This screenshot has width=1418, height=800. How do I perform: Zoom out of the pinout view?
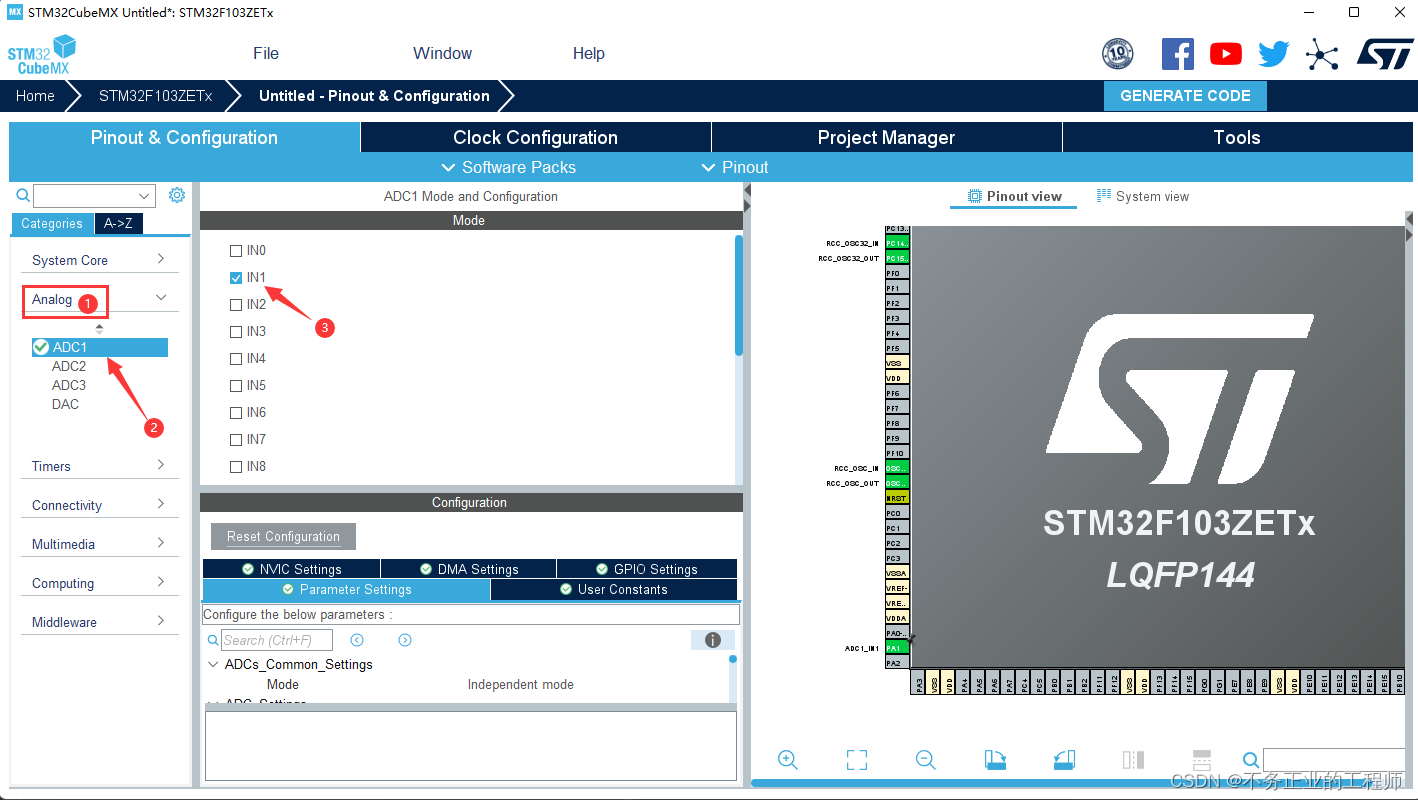coord(926,760)
